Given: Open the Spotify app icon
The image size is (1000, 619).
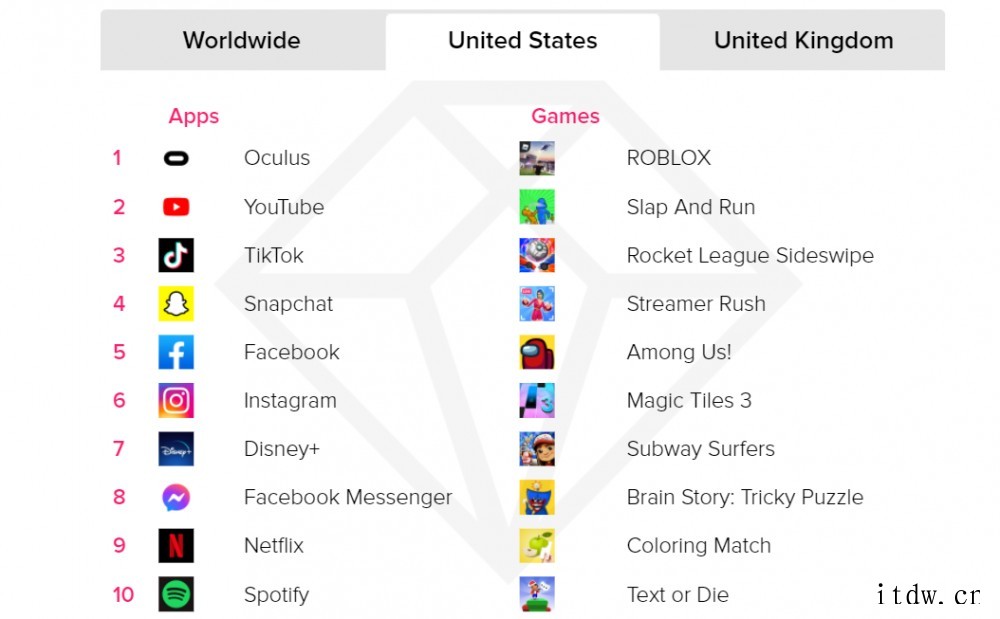Looking at the screenshot, I should 176,594.
